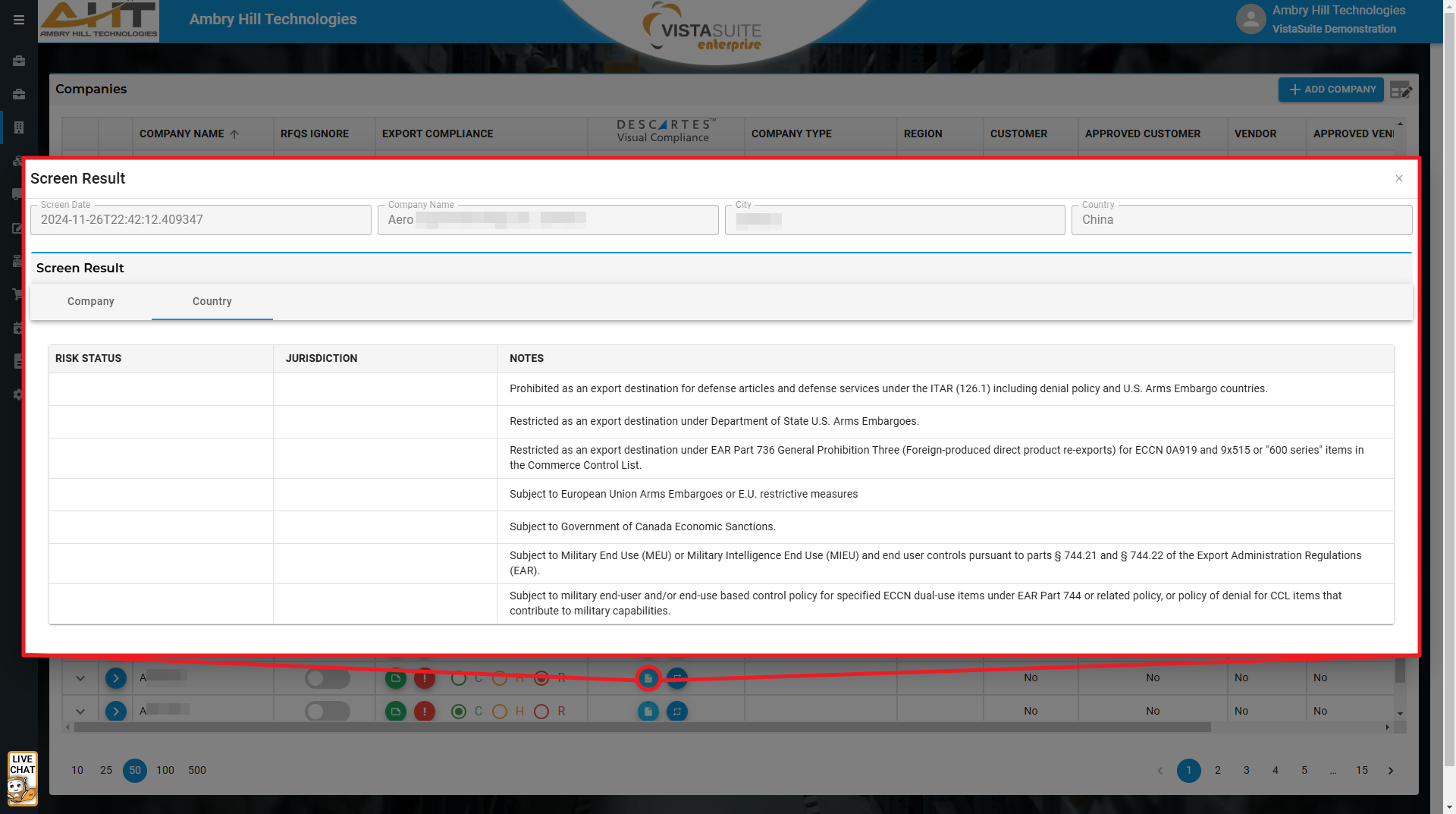Select the Country tab
This screenshot has width=1456, height=814.
(x=212, y=302)
